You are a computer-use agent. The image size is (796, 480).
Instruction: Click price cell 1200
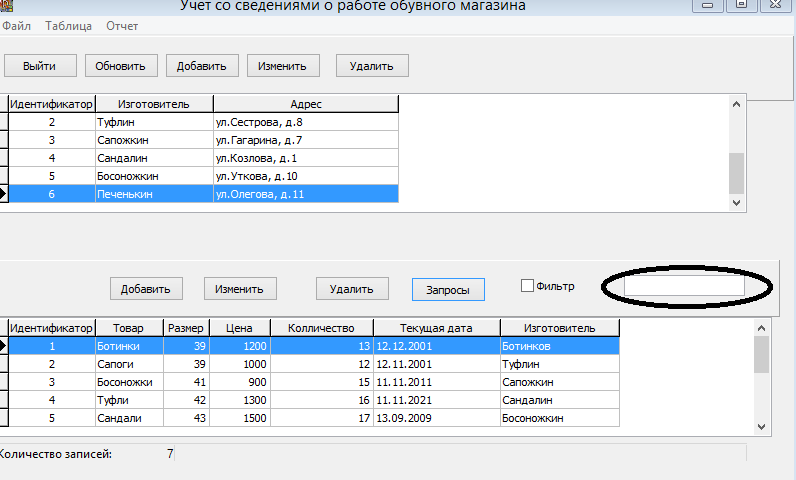(240, 346)
